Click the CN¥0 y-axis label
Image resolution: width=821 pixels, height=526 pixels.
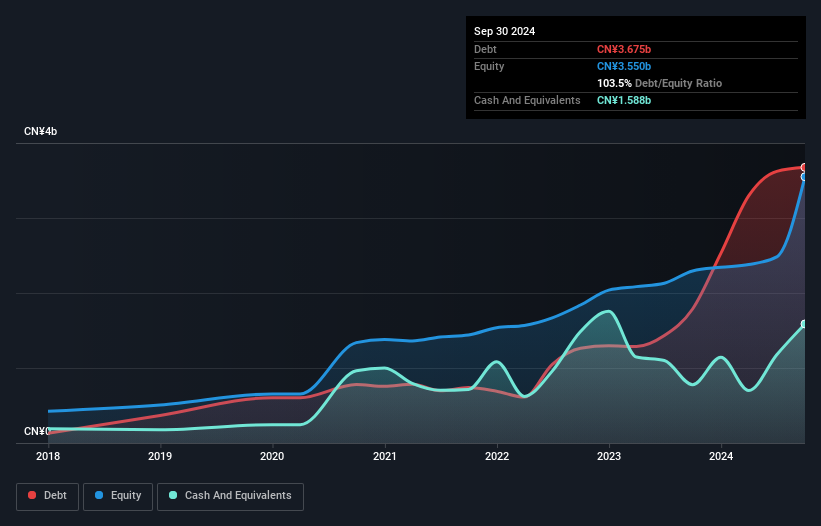pyautogui.click(x=37, y=431)
